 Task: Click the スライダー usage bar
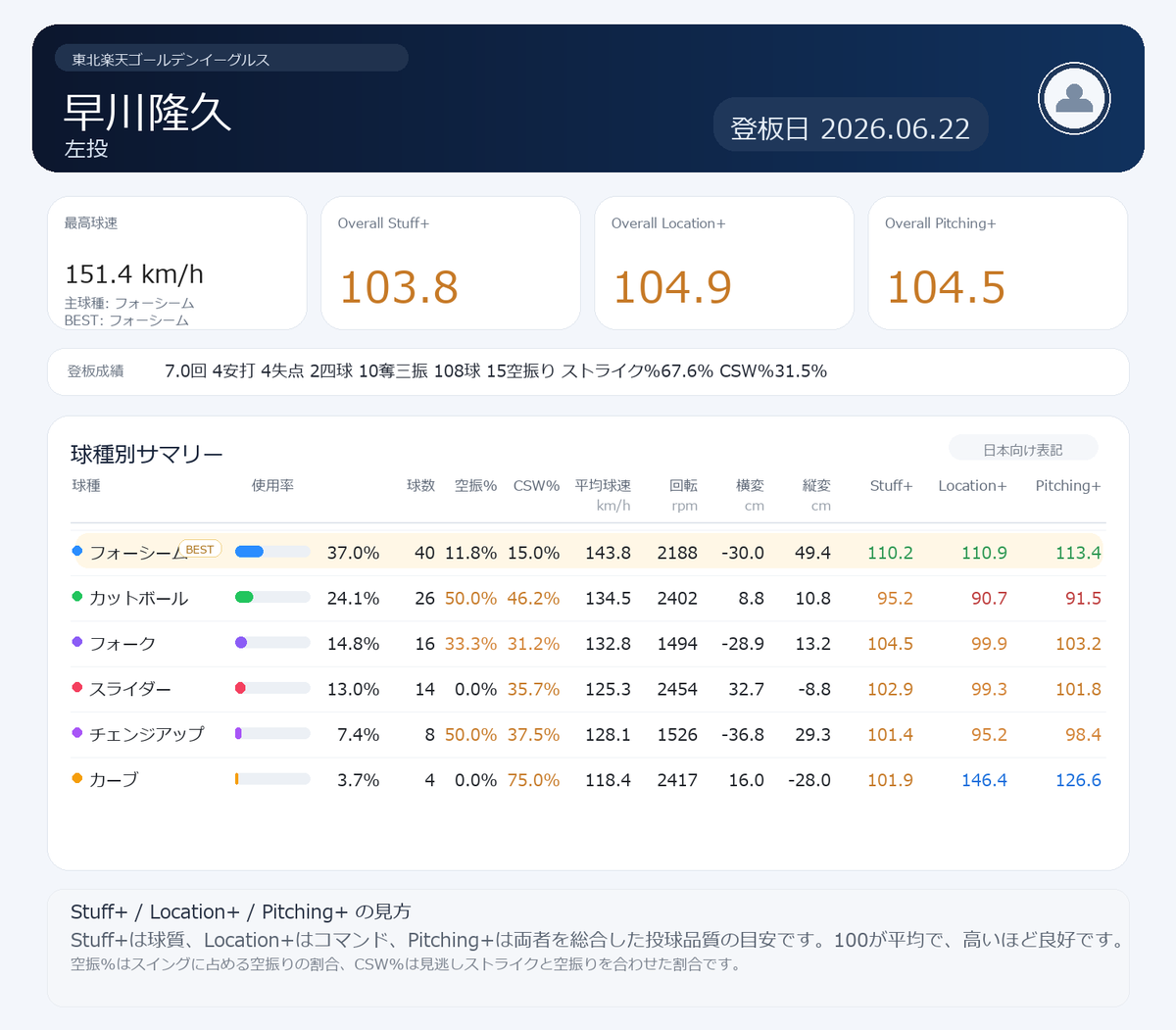point(272,688)
